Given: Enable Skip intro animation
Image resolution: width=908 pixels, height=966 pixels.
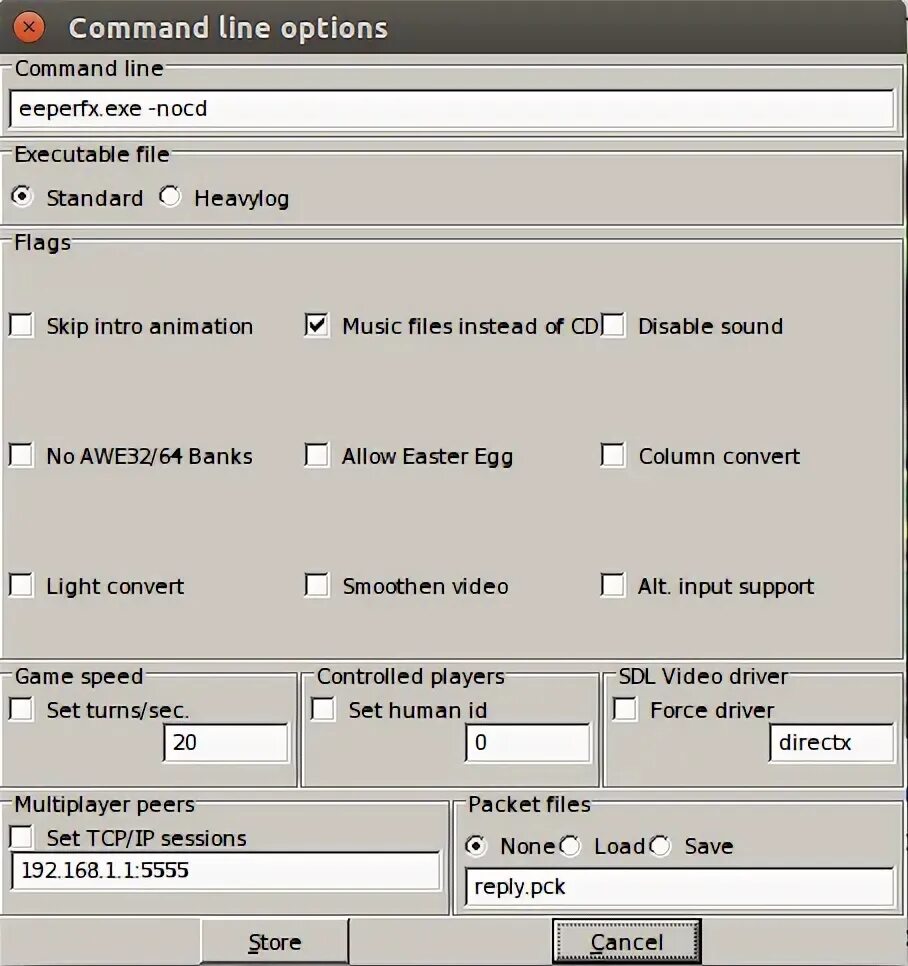Looking at the screenshot, I should [x=22, y=325].
